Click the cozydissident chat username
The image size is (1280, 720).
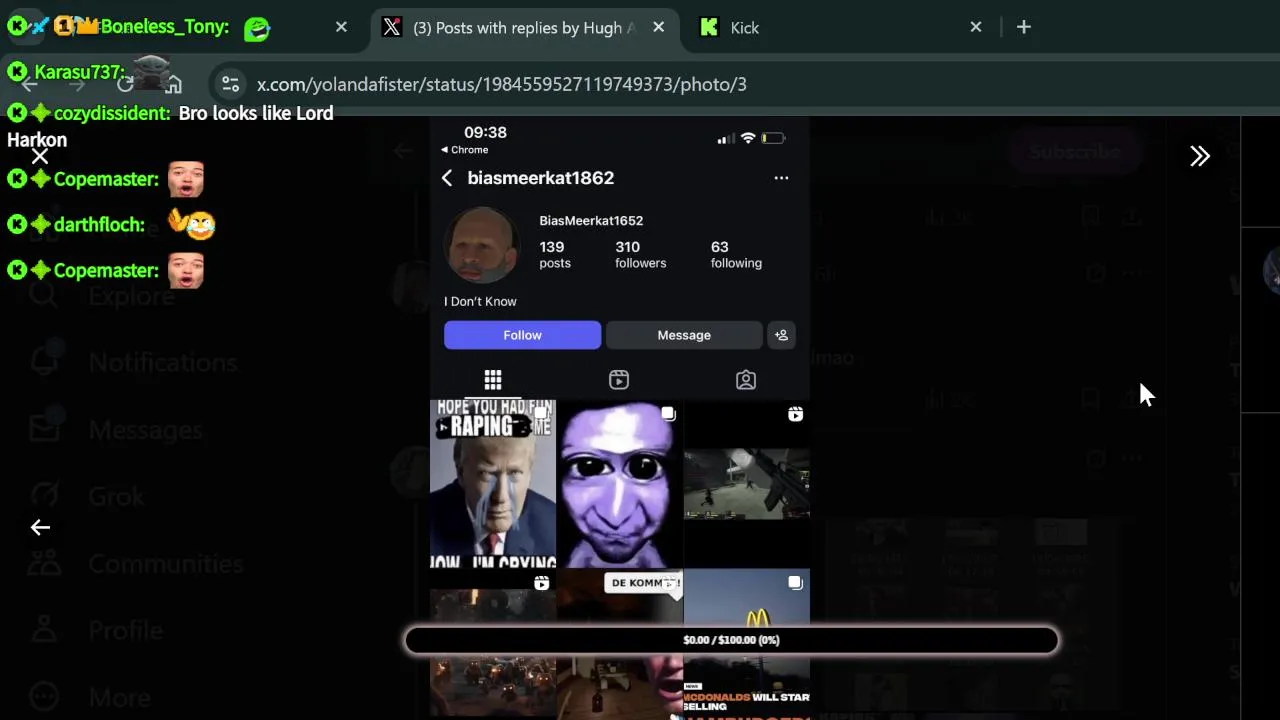pos(112,113)
